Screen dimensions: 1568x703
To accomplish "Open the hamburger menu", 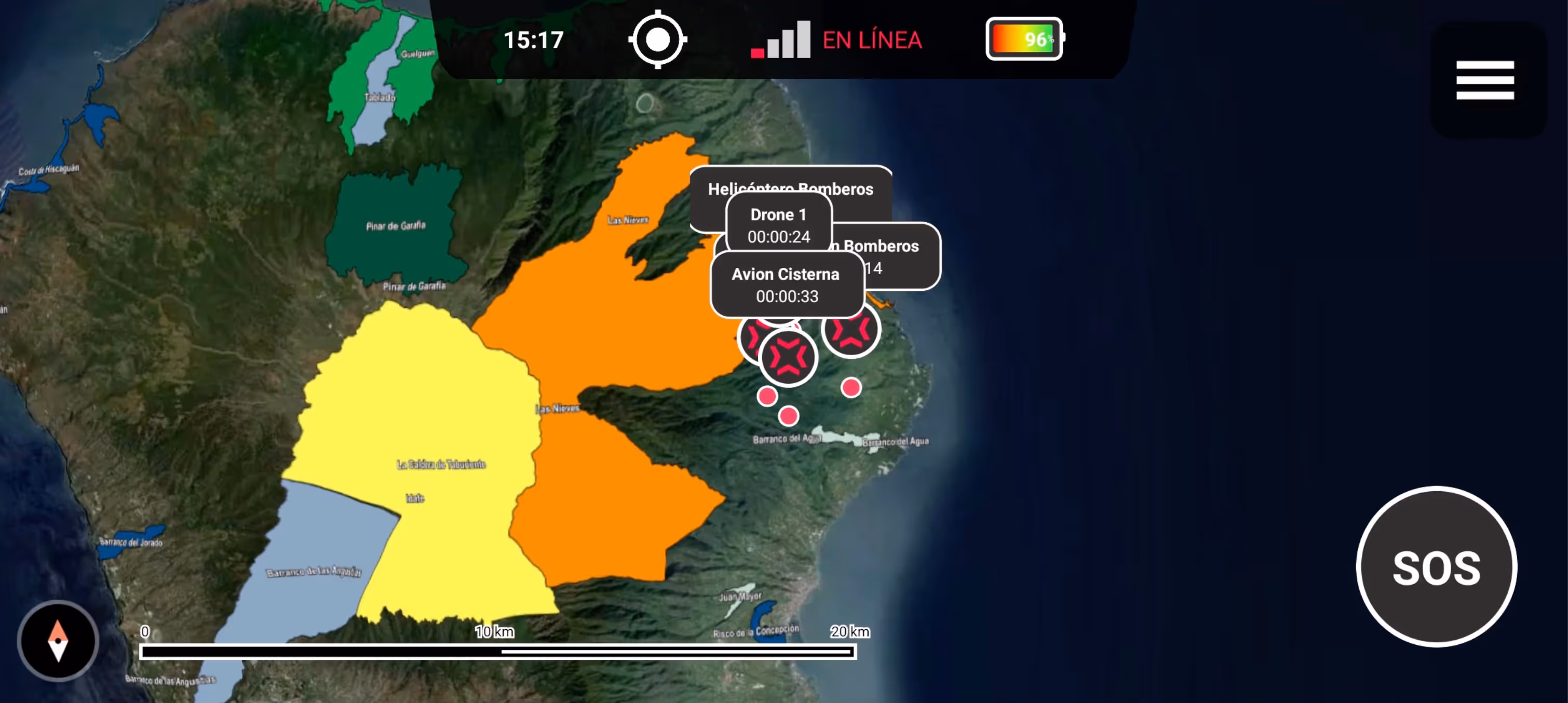I will [x=1484, y=80].
